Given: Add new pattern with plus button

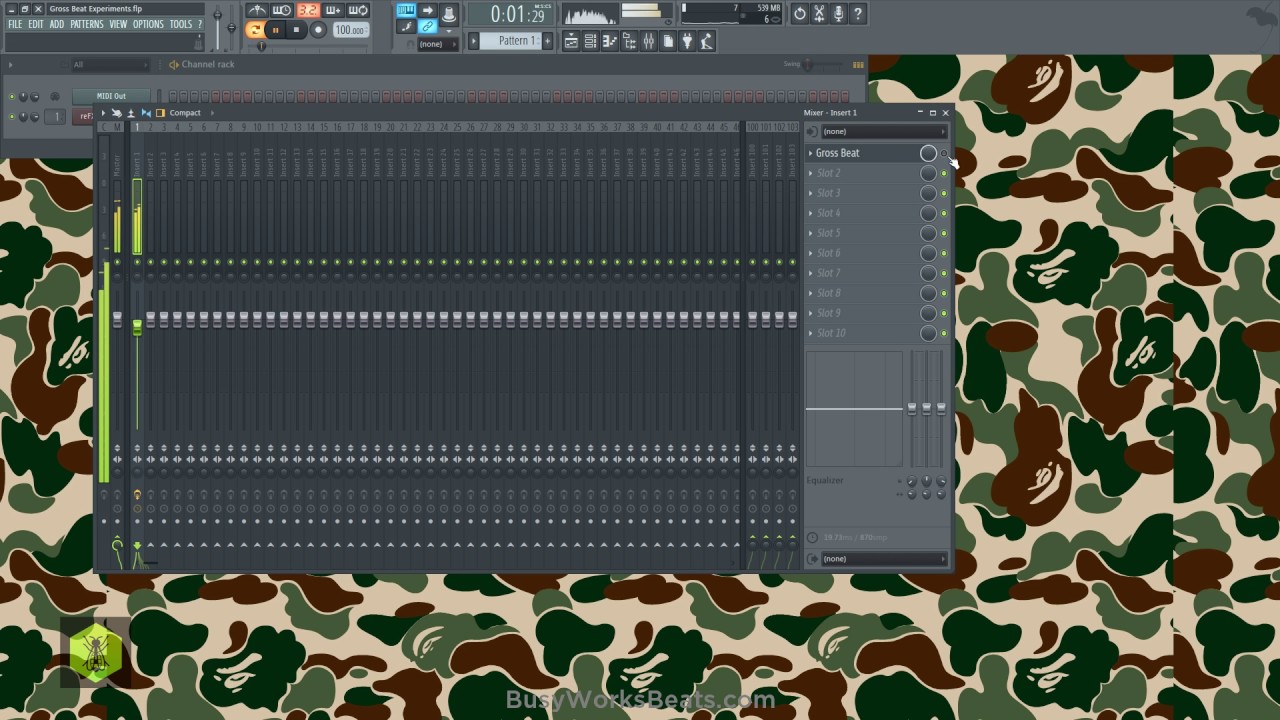Looking at the screenshot, I should [x=547, y=41].
